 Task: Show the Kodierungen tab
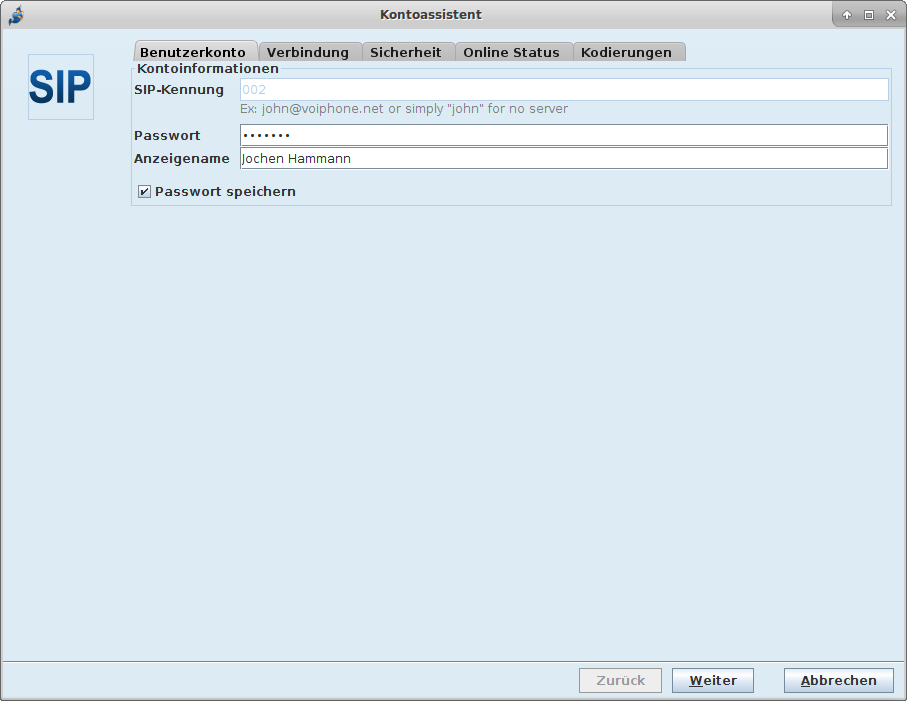[x=626, y=52]
